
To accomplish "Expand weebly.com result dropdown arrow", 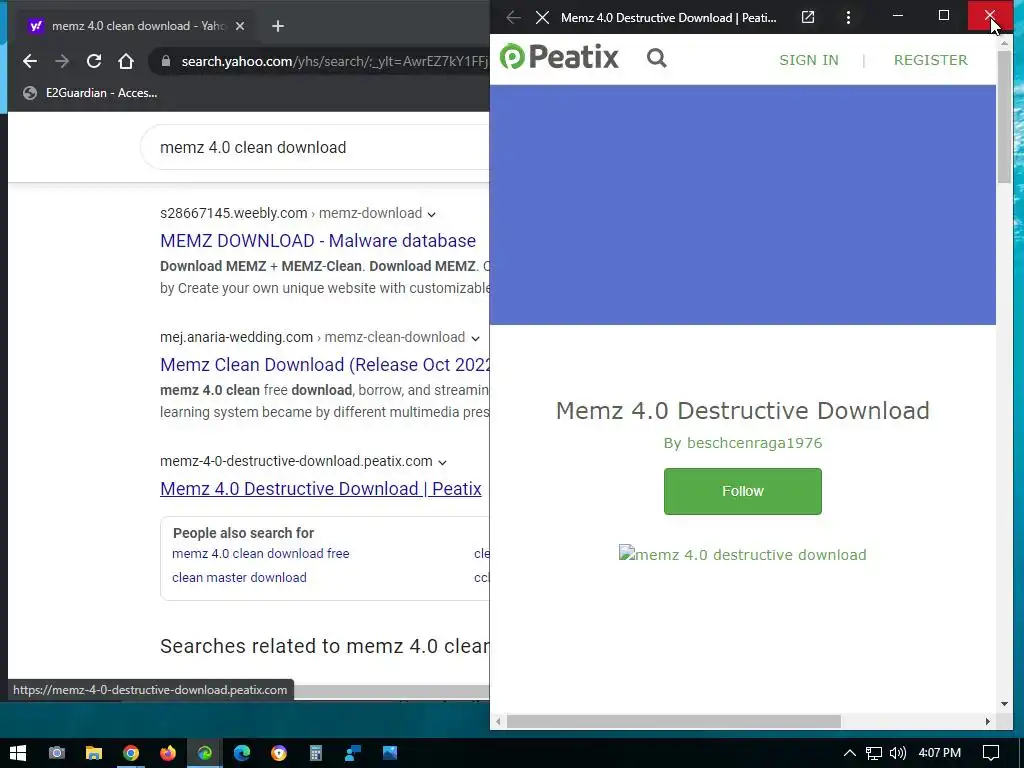I will [431, 214].
